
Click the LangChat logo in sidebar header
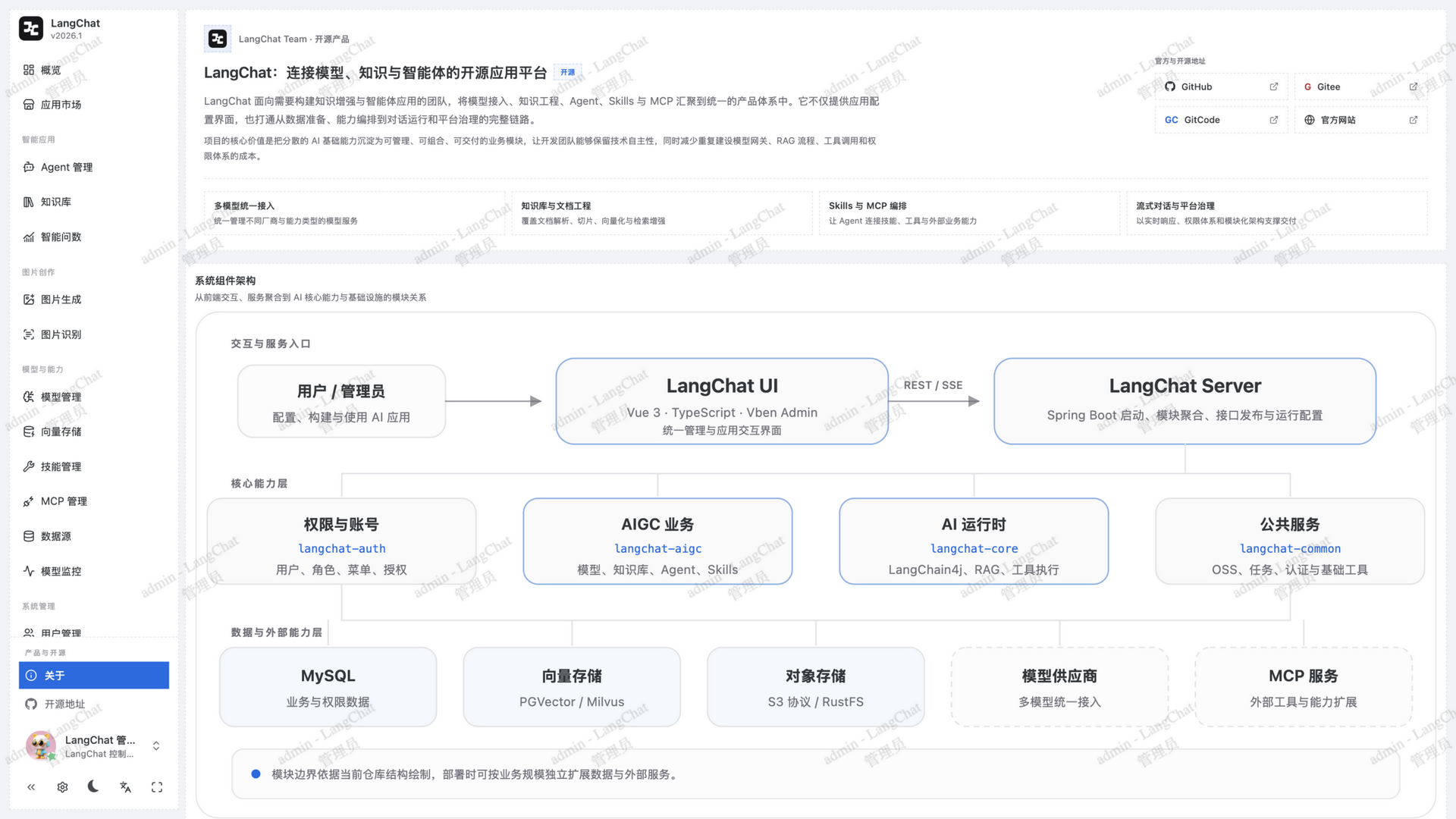31,29
